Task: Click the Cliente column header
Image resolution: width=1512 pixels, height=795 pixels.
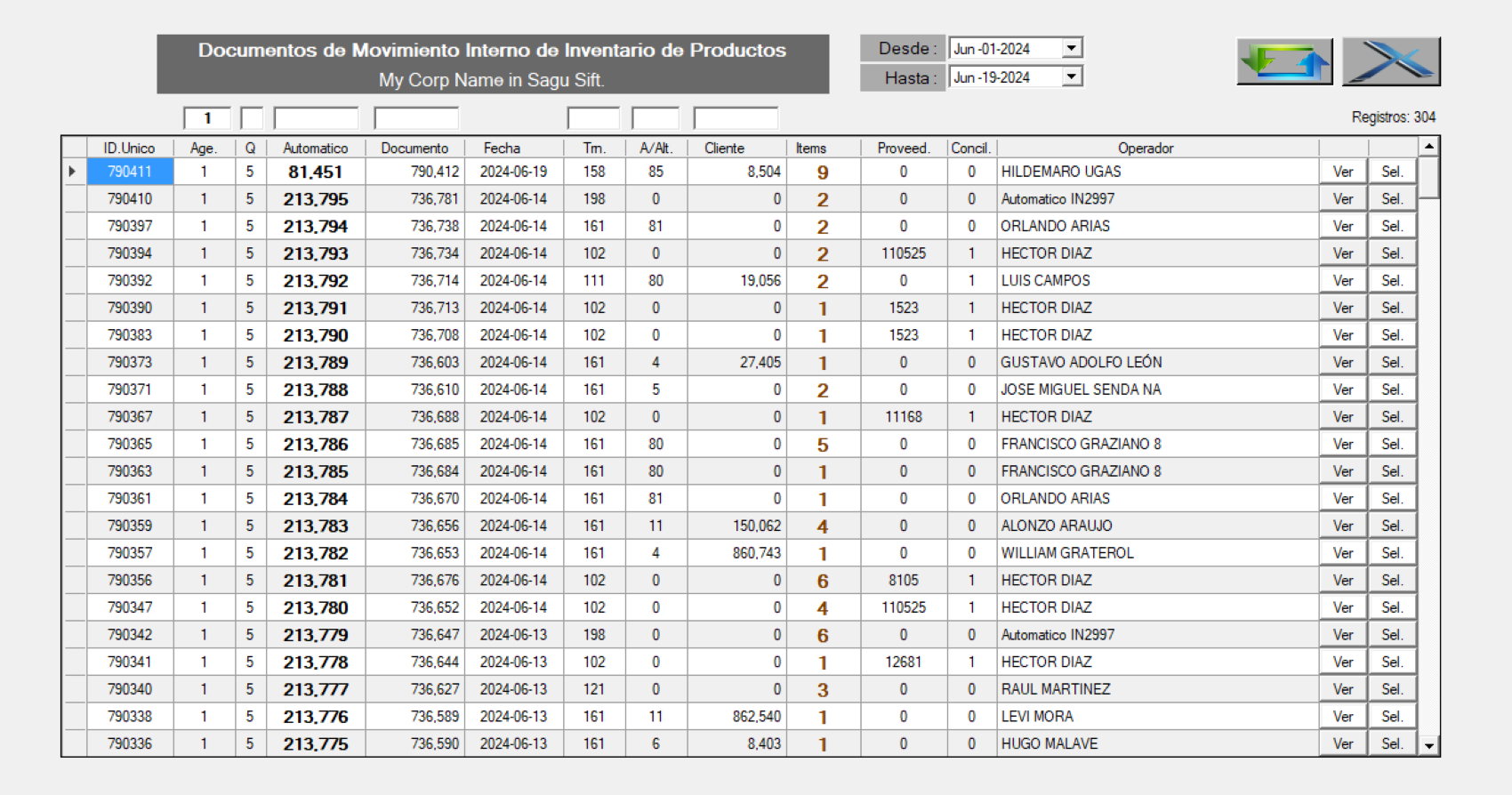Action: [x=724, y=149]
